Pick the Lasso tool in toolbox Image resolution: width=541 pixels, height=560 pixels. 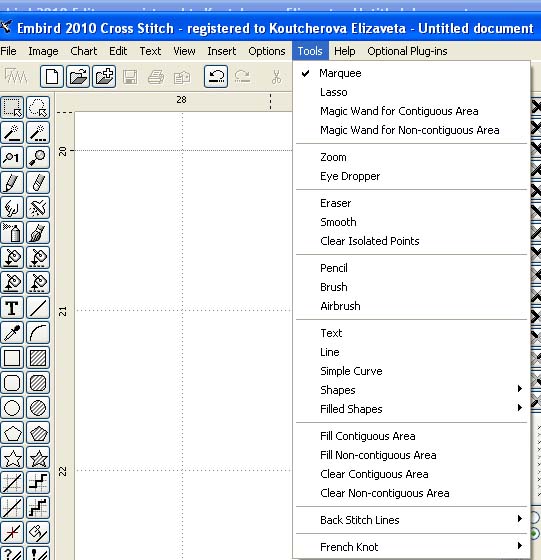38,107
